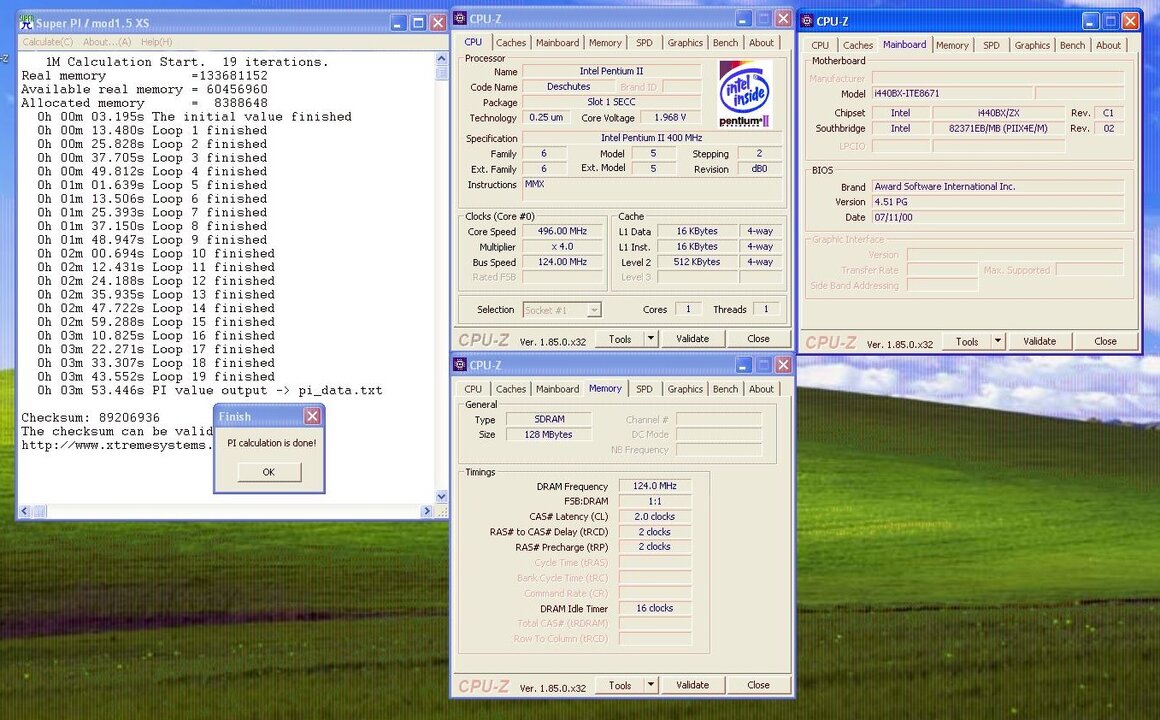Expand the Tools dropdown arrow in the Mainboard window
1160x720 pixels.
998,341
